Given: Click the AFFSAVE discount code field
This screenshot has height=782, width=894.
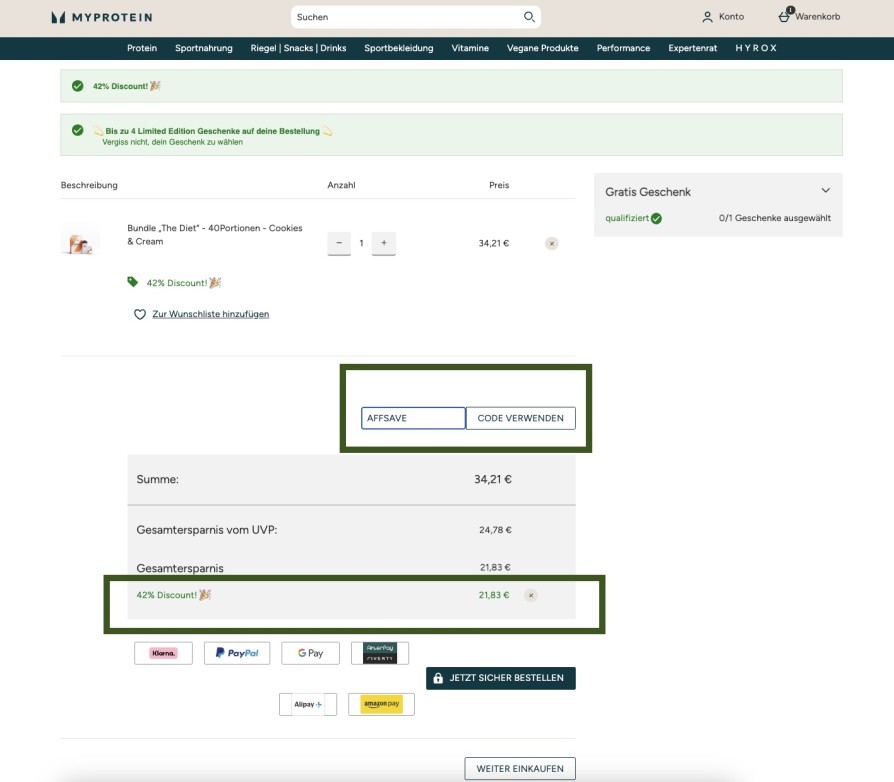Looking at the screenshot, I should pos(413,418).
